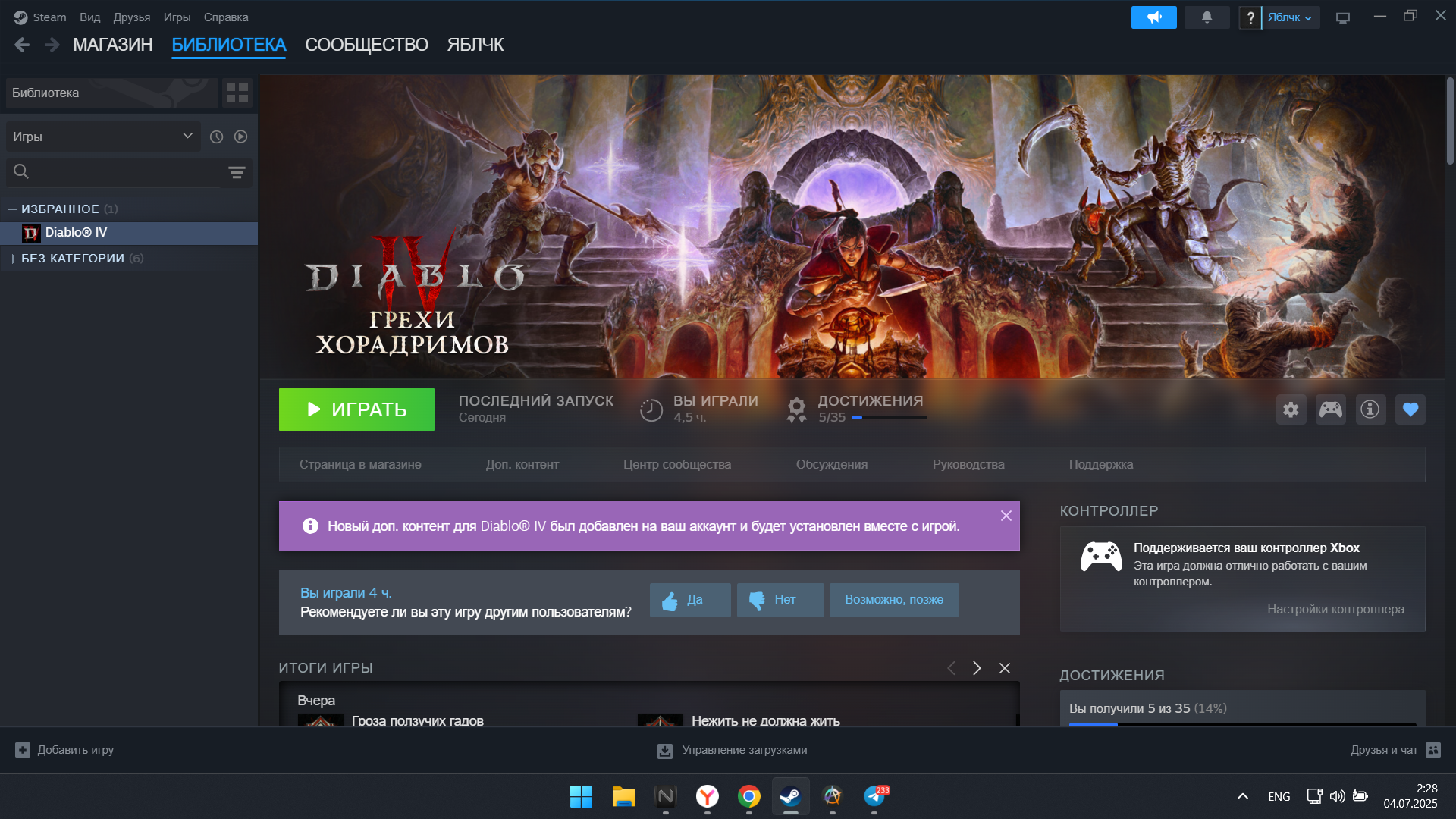Choose Нет for recommendation
1456x819 pixels.
[x=780, y=600]
